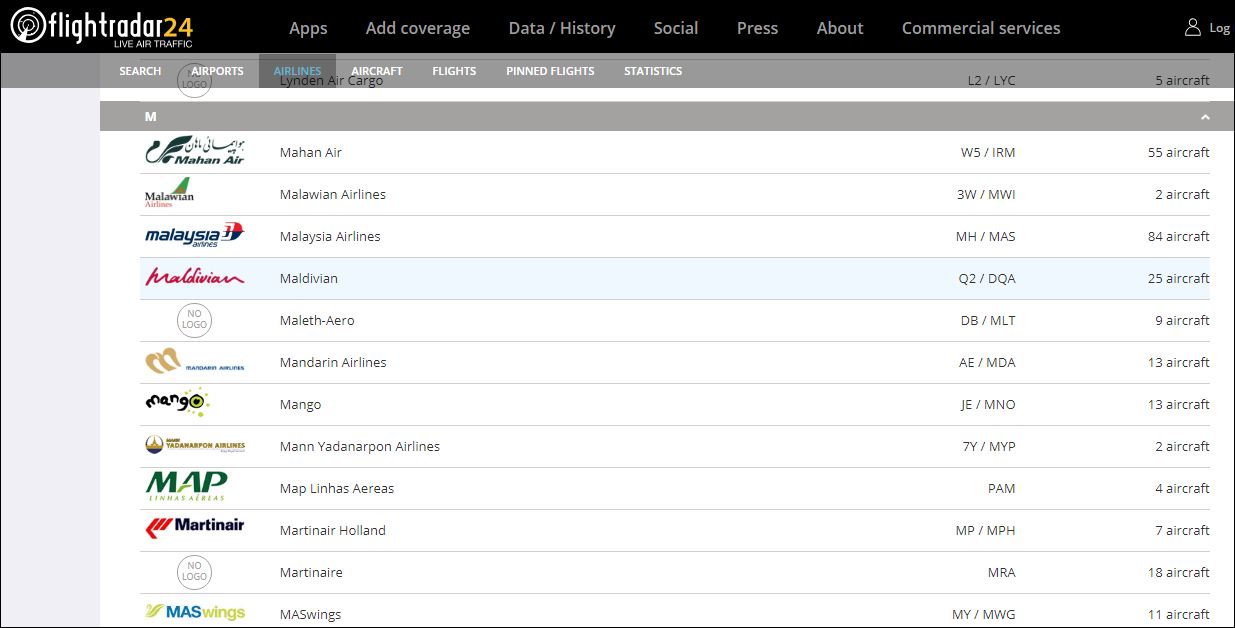Viewport: 1235px width, 628px height.
Task: Click the 3W / MWI code
Action: click(x=986, y=194)
